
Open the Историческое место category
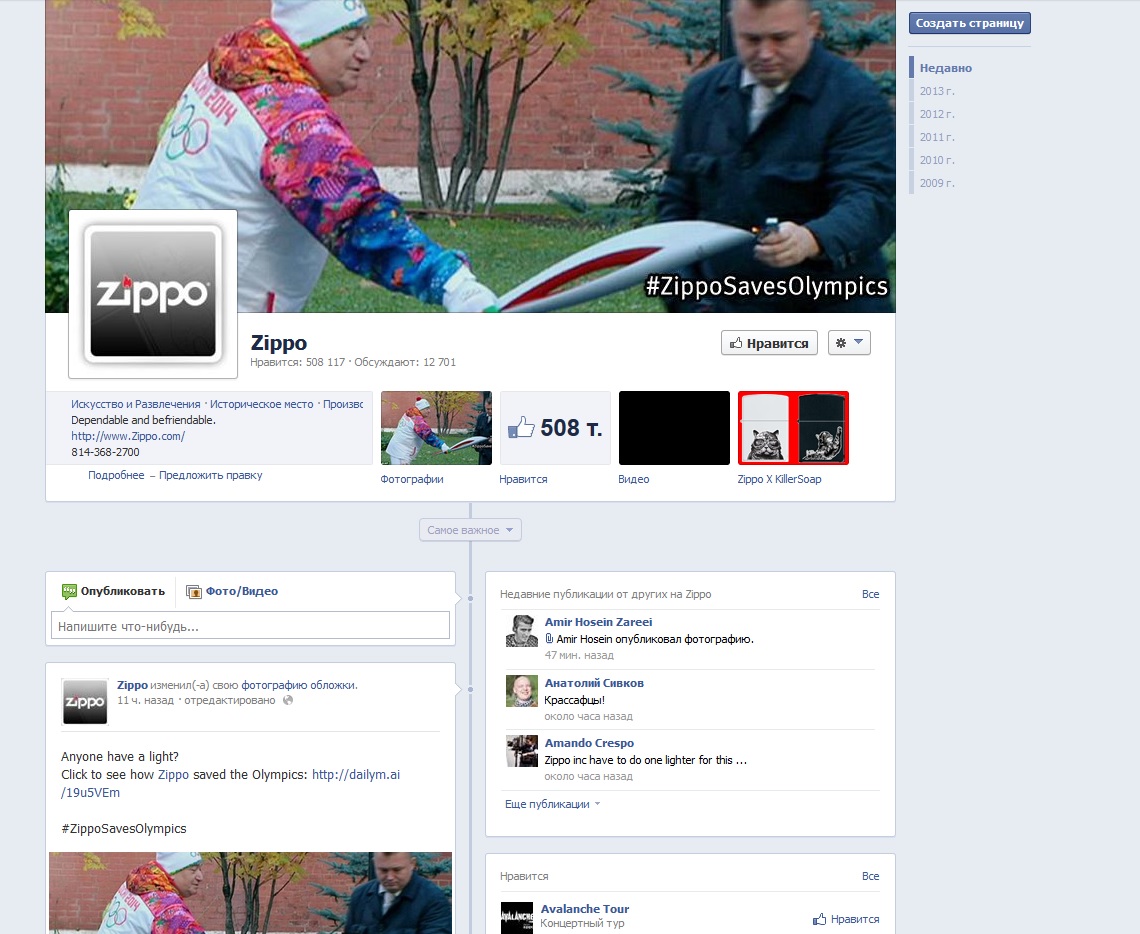262,404
